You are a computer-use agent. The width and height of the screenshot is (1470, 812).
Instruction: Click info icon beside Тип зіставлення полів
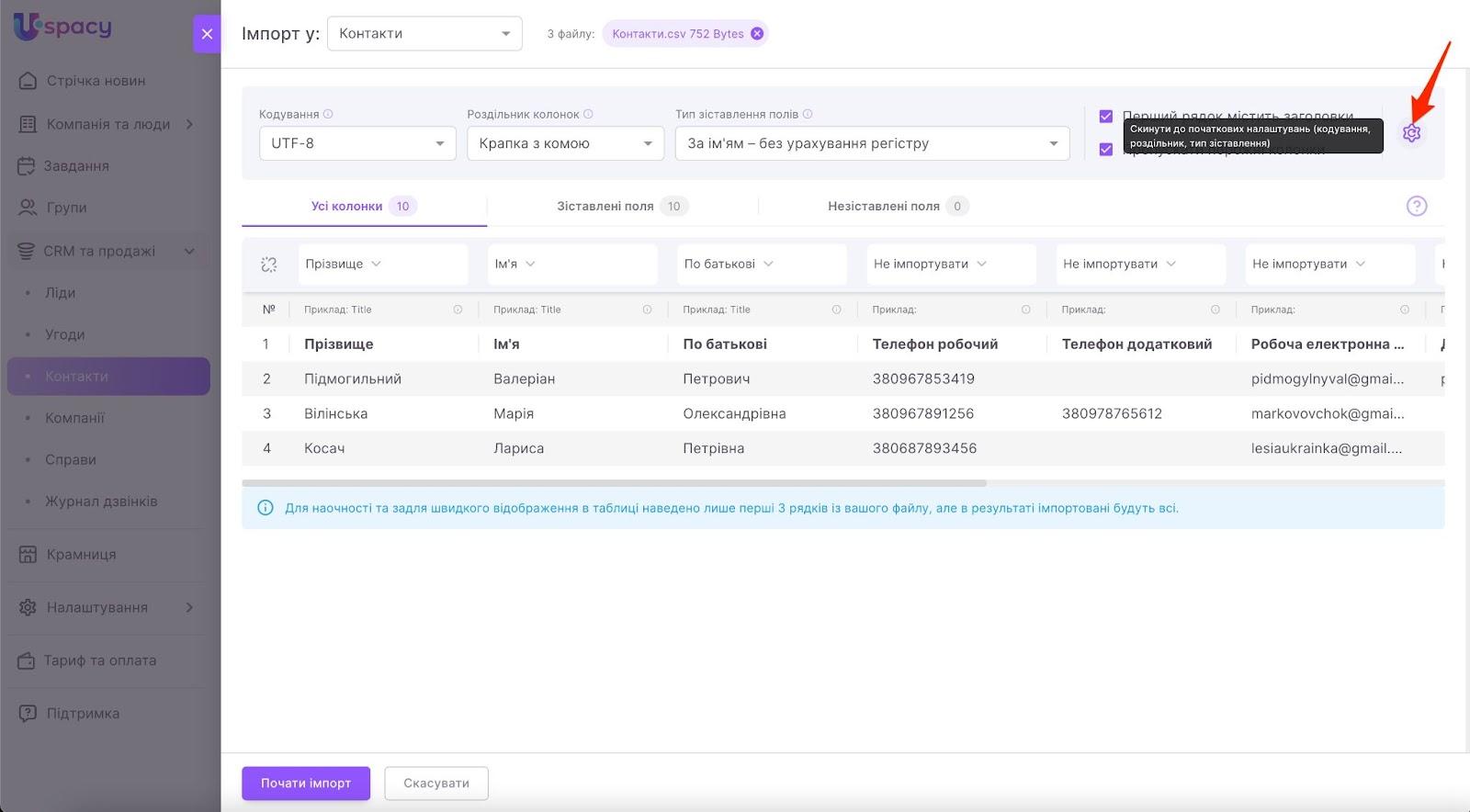tap(808, 114)
